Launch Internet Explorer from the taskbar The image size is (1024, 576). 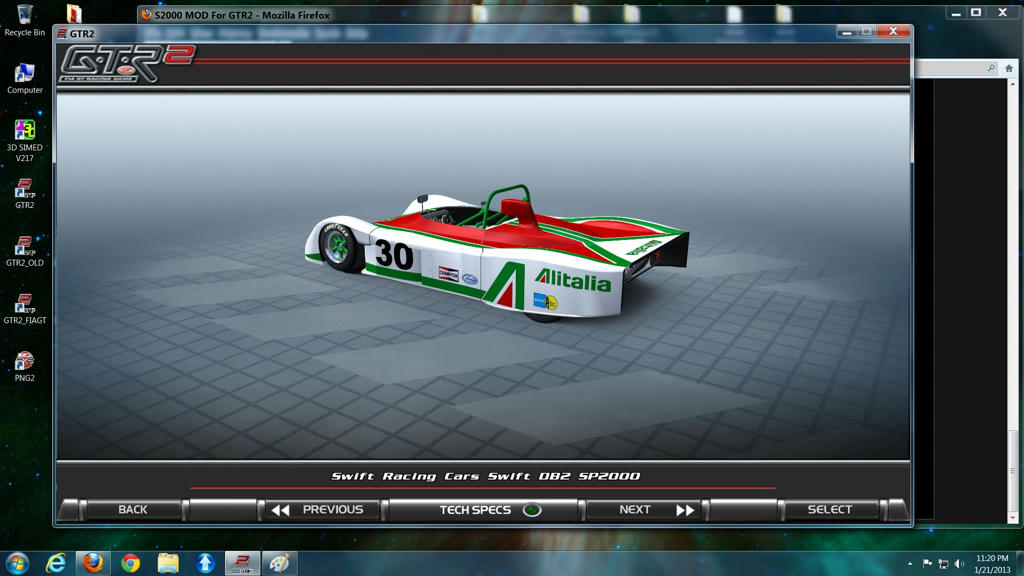pos(56,563)
